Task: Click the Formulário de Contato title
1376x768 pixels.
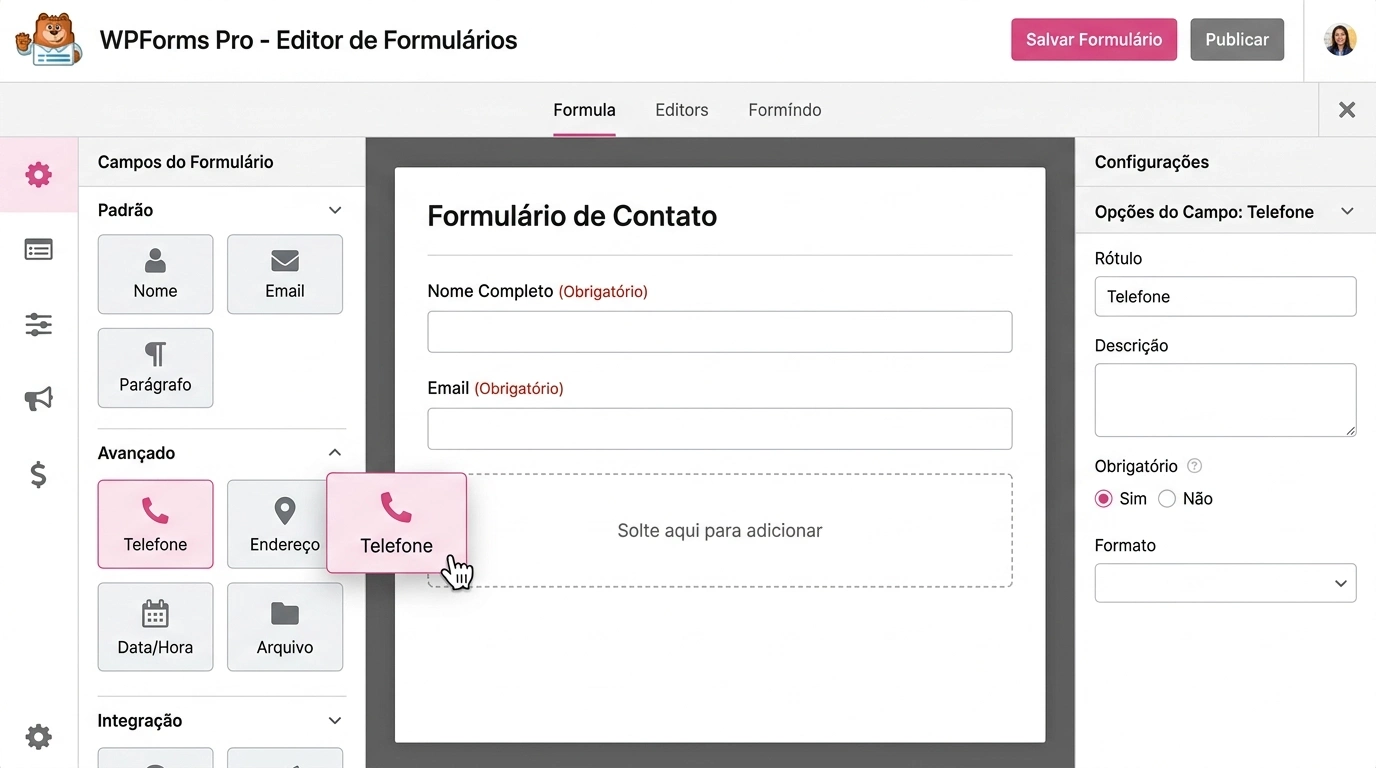Action: (572, 216)
